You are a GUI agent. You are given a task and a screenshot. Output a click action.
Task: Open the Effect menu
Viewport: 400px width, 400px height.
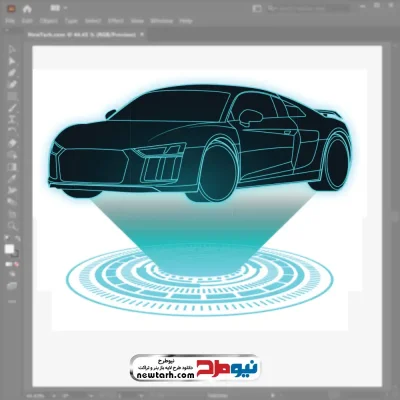click(116, 21)
